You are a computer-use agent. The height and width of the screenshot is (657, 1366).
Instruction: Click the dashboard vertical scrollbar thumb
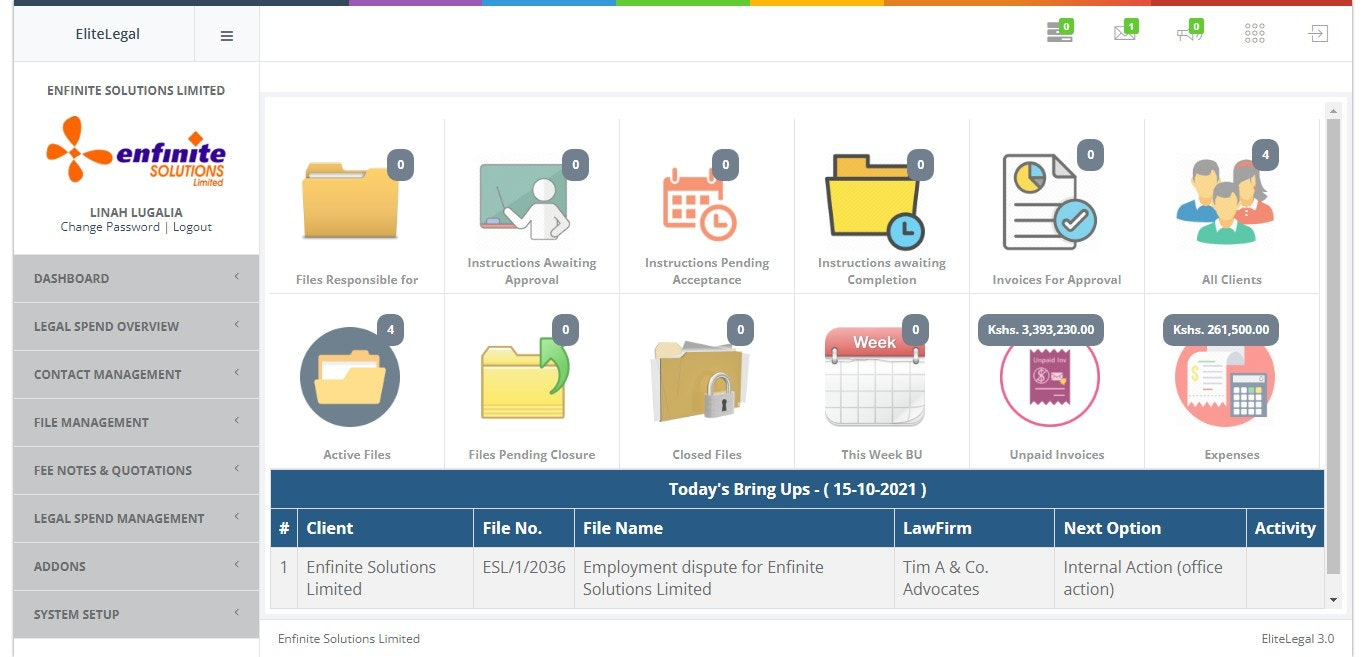pos(1332,346)
